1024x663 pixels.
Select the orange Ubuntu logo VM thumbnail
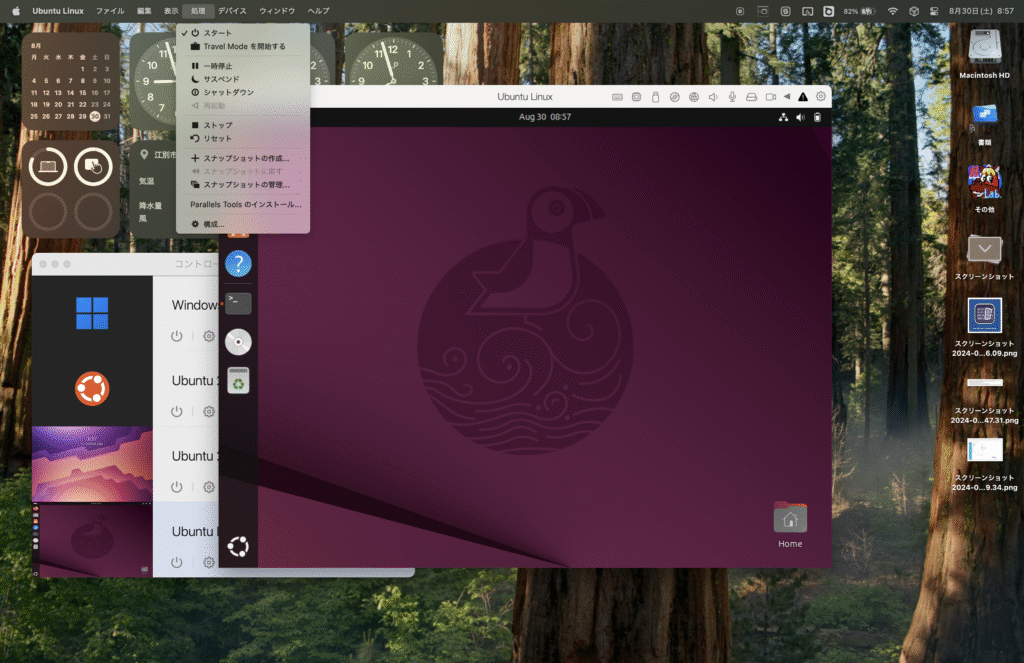click(92, 389)
